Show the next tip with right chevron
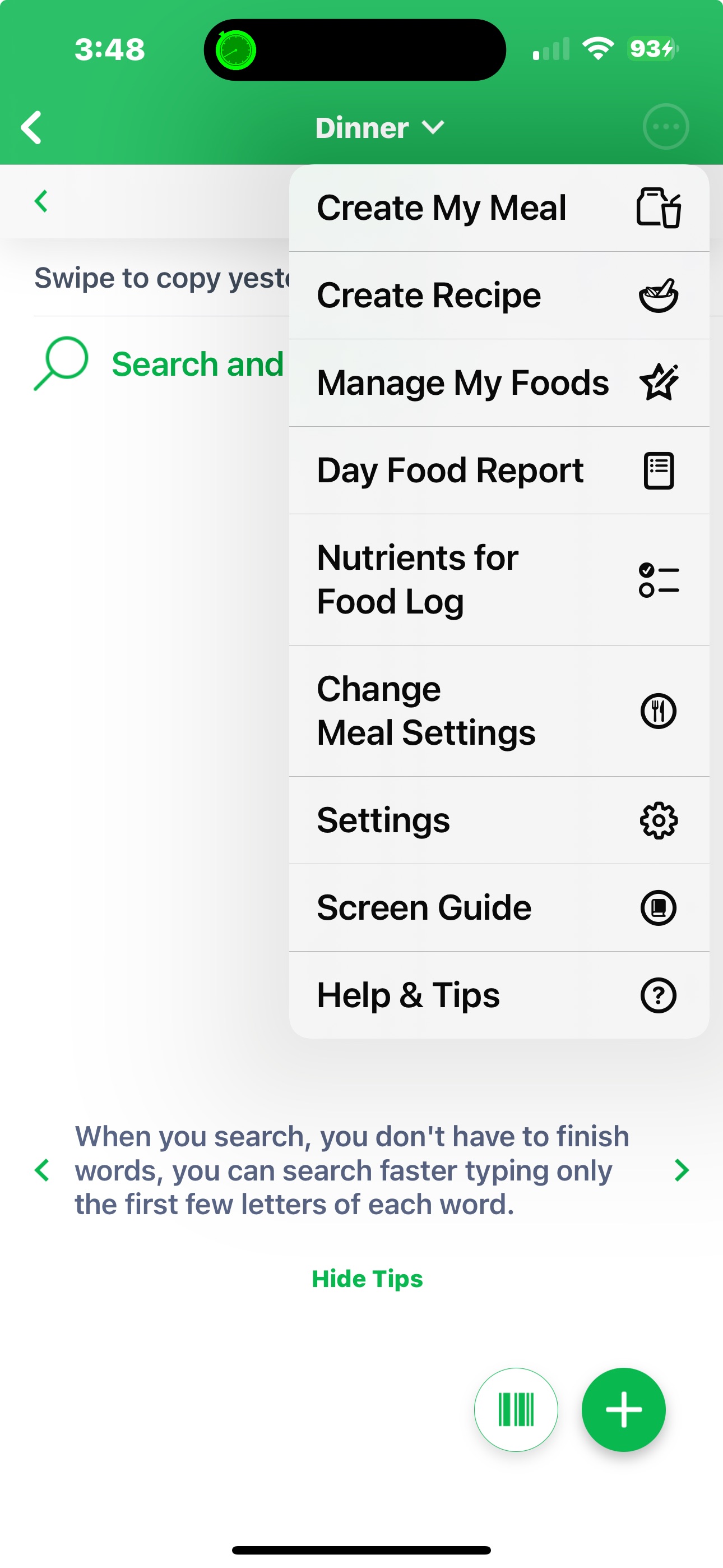The height and width of the screenshot is (1568, 723). tap(682, 1170)
